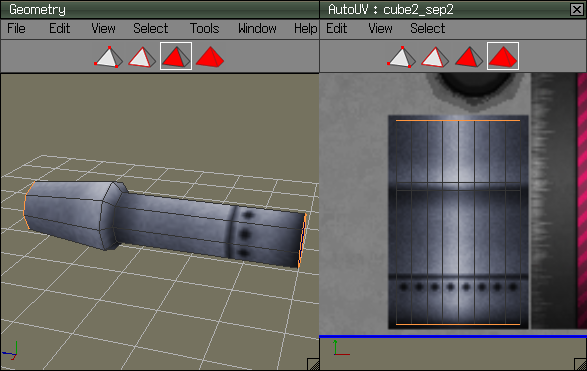The image size is (587, 371).
Task: Open the Help menu
Action: pos(305,28)
